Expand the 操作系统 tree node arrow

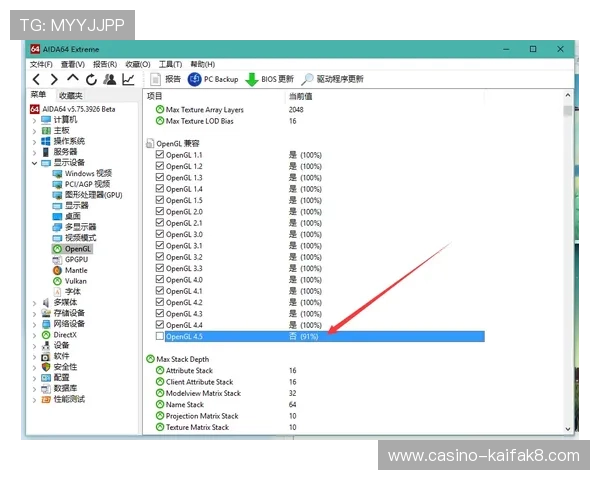click(x=34, y=142)
